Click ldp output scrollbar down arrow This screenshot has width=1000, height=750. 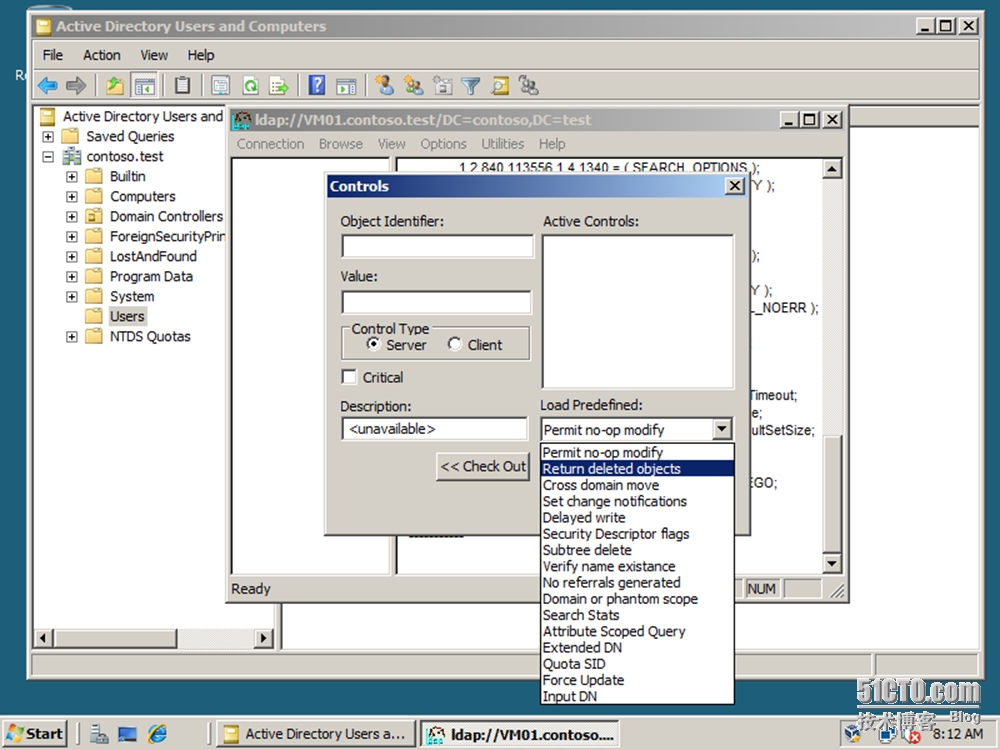pyautogui.click(x=832, y=562)
